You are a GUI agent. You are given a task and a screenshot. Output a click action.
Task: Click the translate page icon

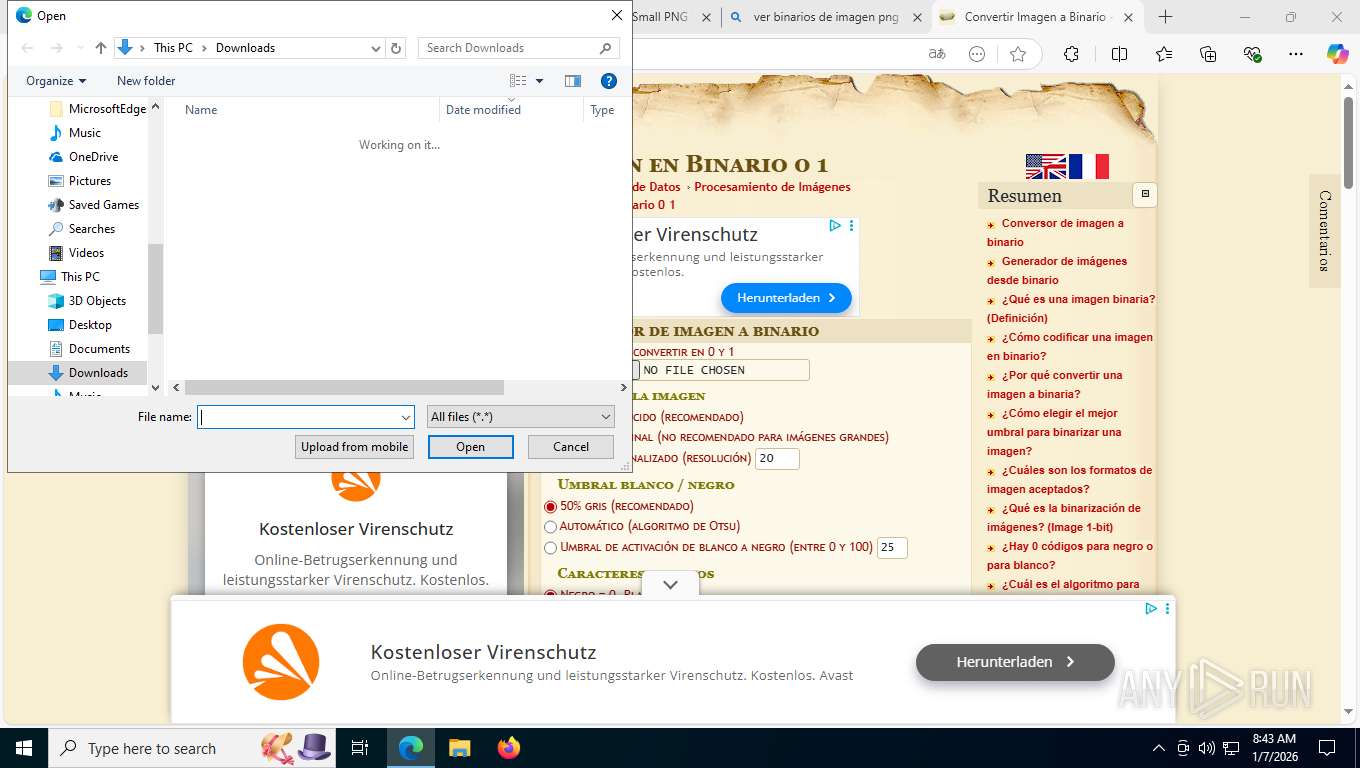[x=937, y=54]
